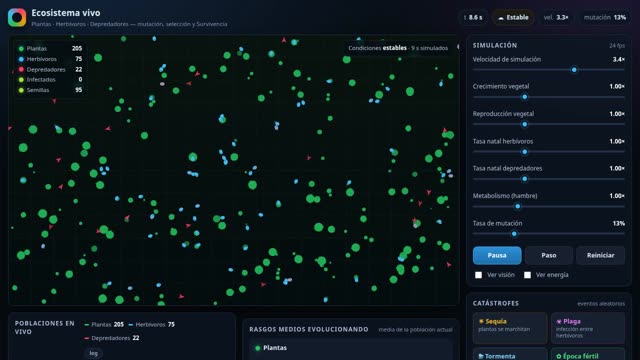Click Depredadores 22 in chart legend

112,338
